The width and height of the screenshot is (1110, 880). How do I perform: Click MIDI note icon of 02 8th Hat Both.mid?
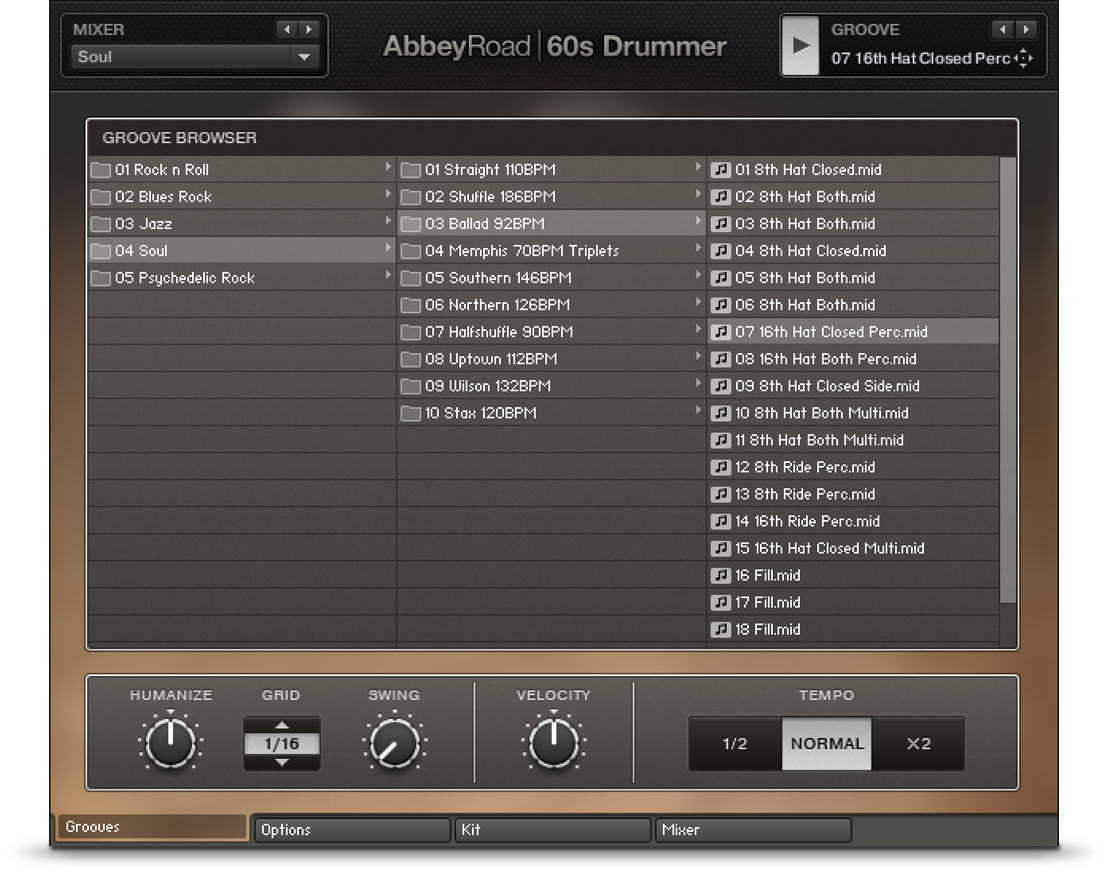[721, 197]
